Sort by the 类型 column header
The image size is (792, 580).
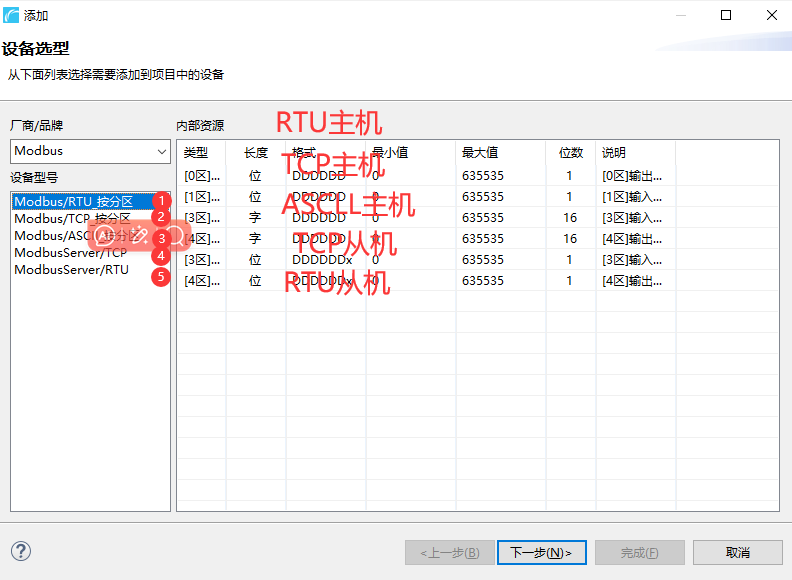pos(202,153)
